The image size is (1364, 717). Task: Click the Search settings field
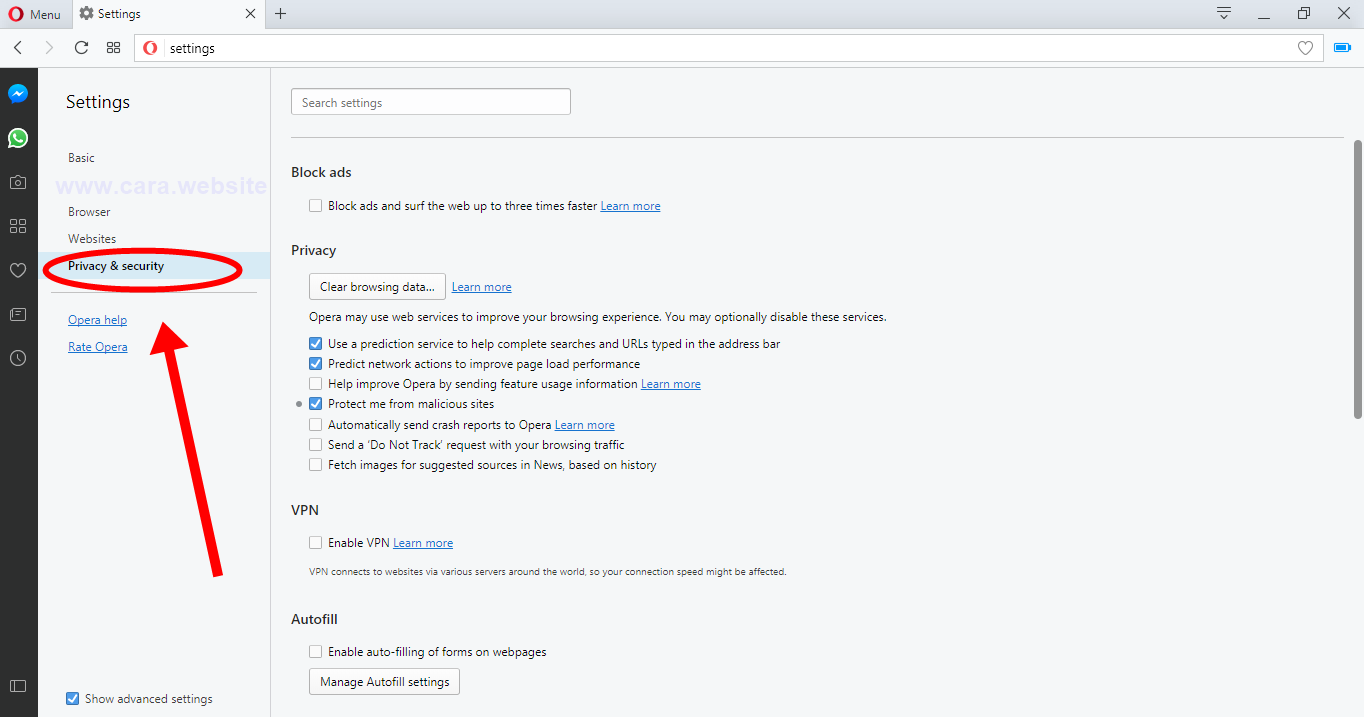pos(431,102)
